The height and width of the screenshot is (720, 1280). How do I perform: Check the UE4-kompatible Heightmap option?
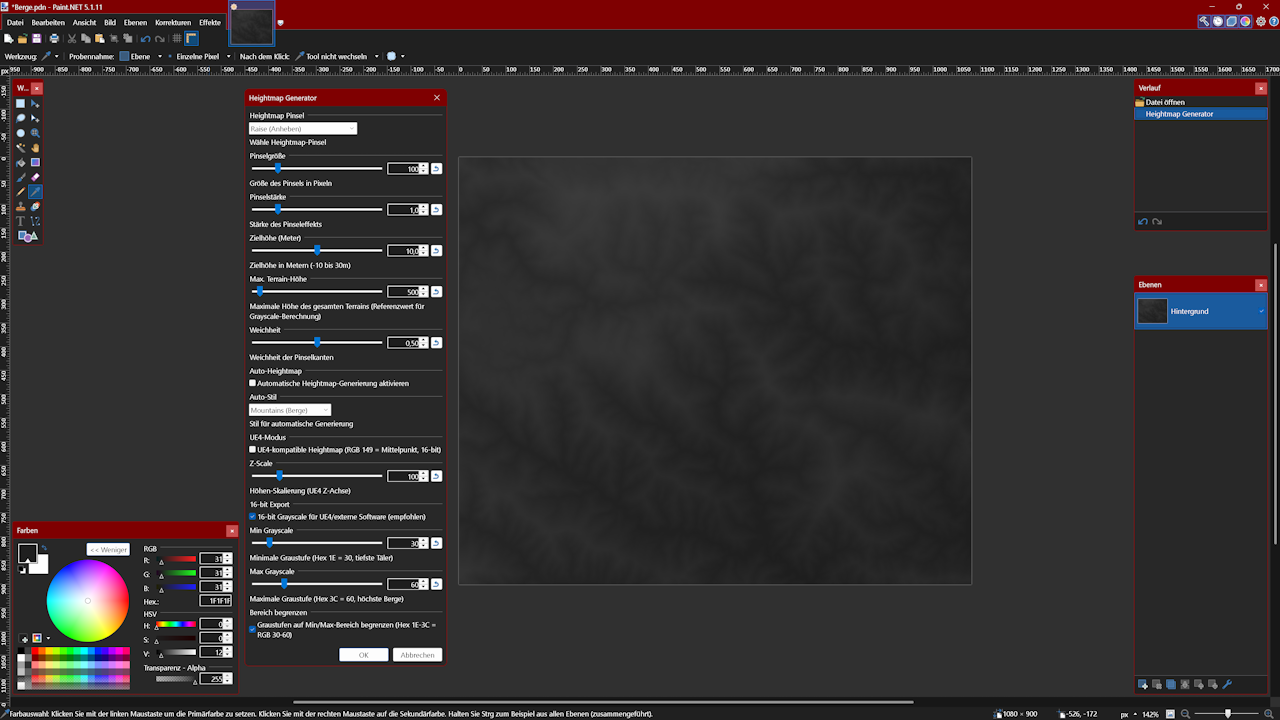tap(253, 450)
